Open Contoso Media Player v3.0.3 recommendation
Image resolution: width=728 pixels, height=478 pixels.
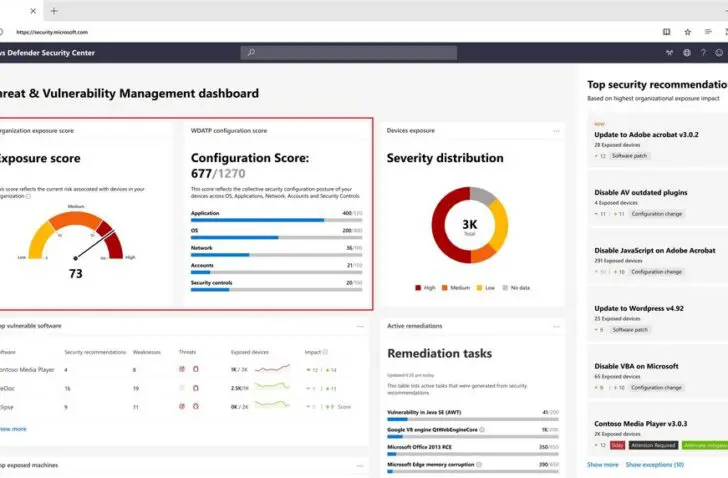coord(641,424)
